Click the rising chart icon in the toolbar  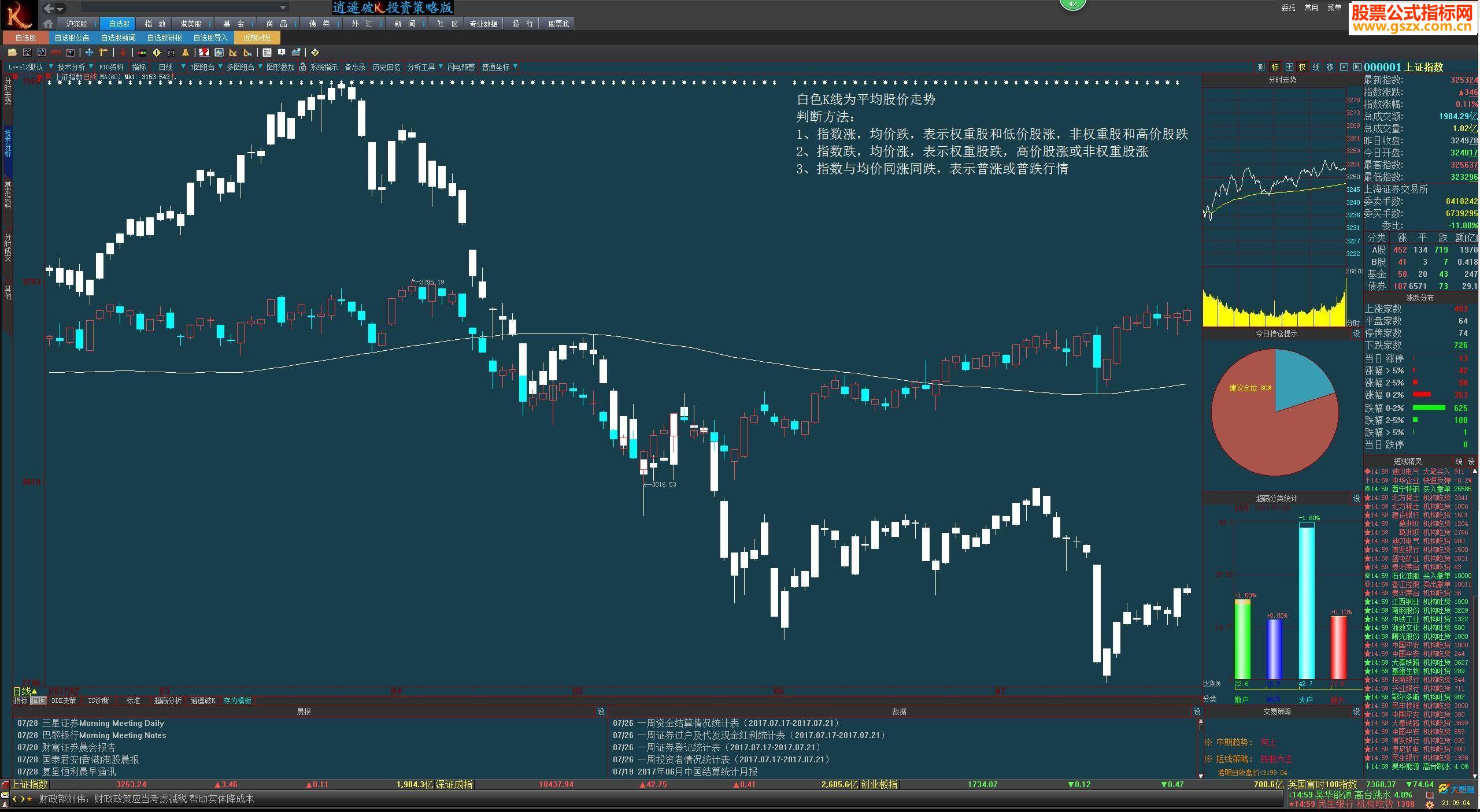click(x=296, y=53)
